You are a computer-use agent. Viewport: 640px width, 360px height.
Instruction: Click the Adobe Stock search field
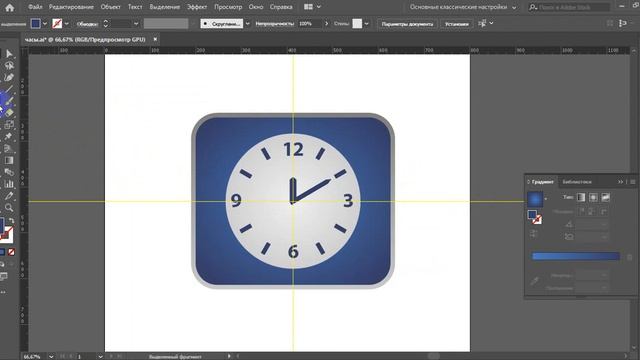(573, 7)
